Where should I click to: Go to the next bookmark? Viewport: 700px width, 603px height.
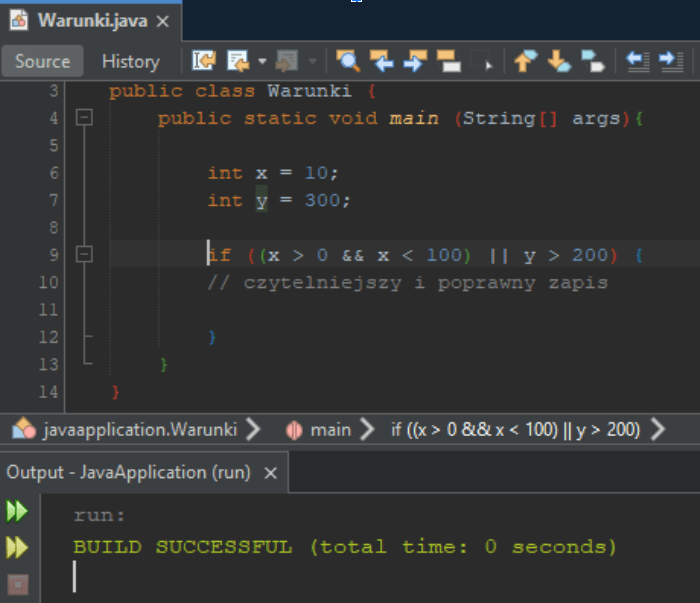(x=558, y=61)
